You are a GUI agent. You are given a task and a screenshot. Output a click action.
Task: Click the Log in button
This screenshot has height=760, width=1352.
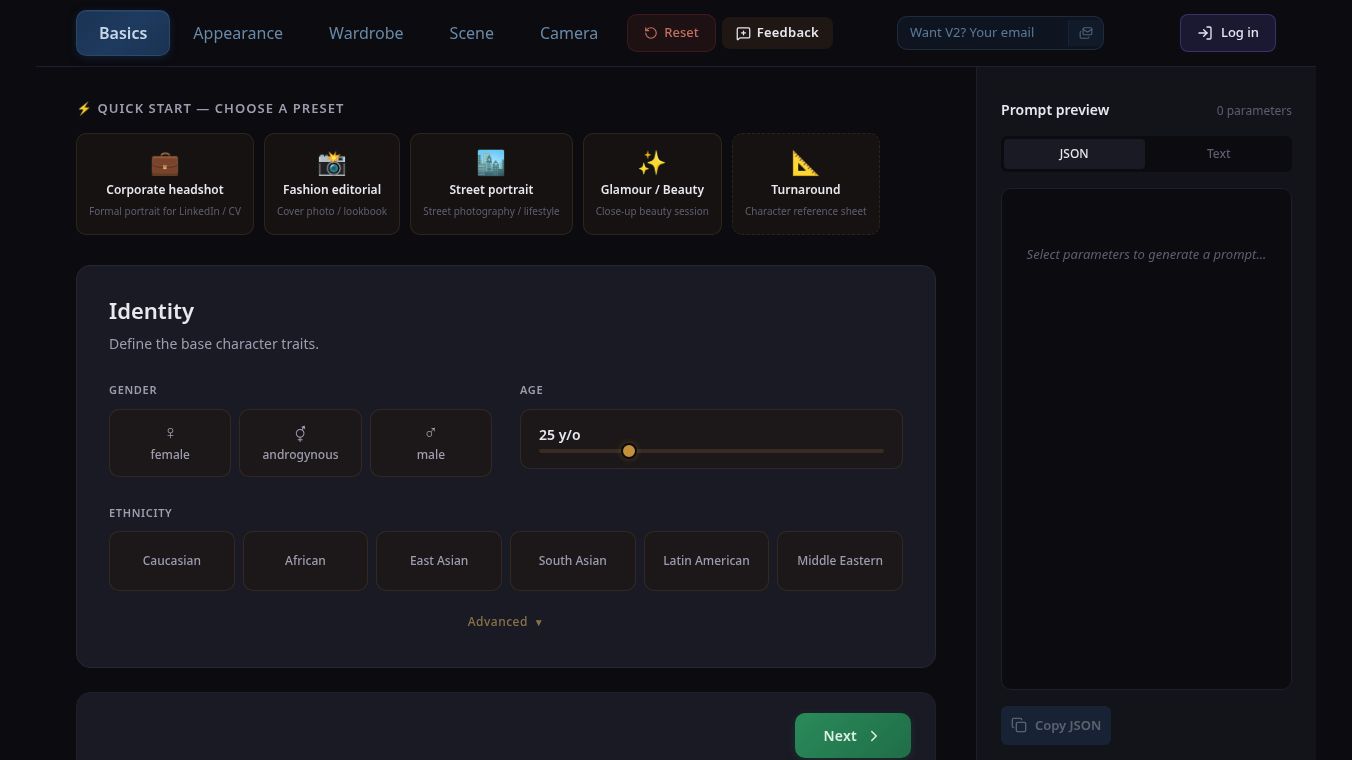coord(1227,33)
